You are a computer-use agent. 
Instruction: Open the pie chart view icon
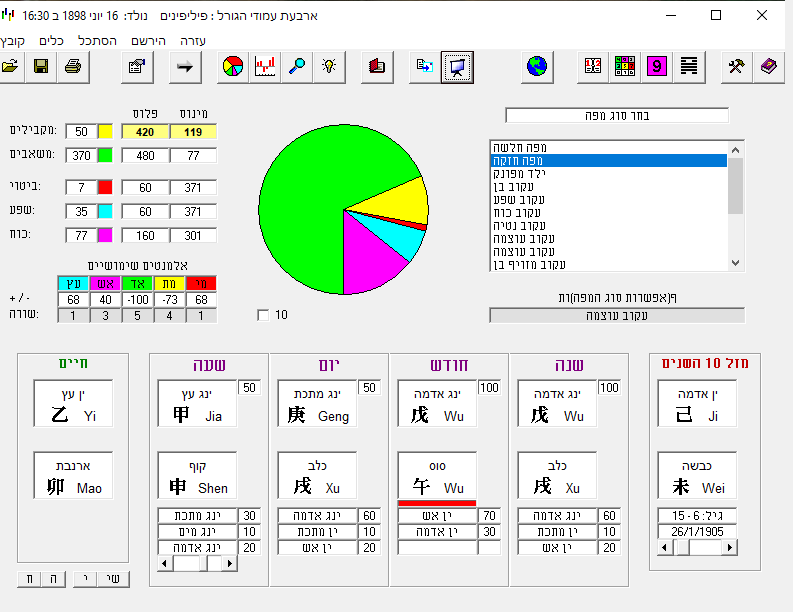(233, 67)
